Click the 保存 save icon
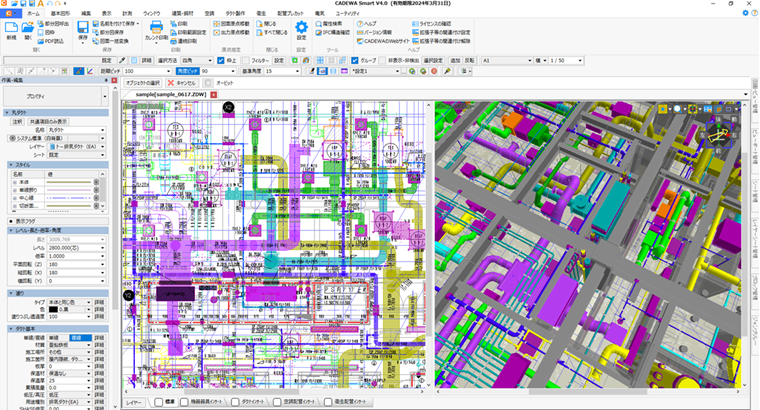Screen dimensions: 760x410 [82, 30]
